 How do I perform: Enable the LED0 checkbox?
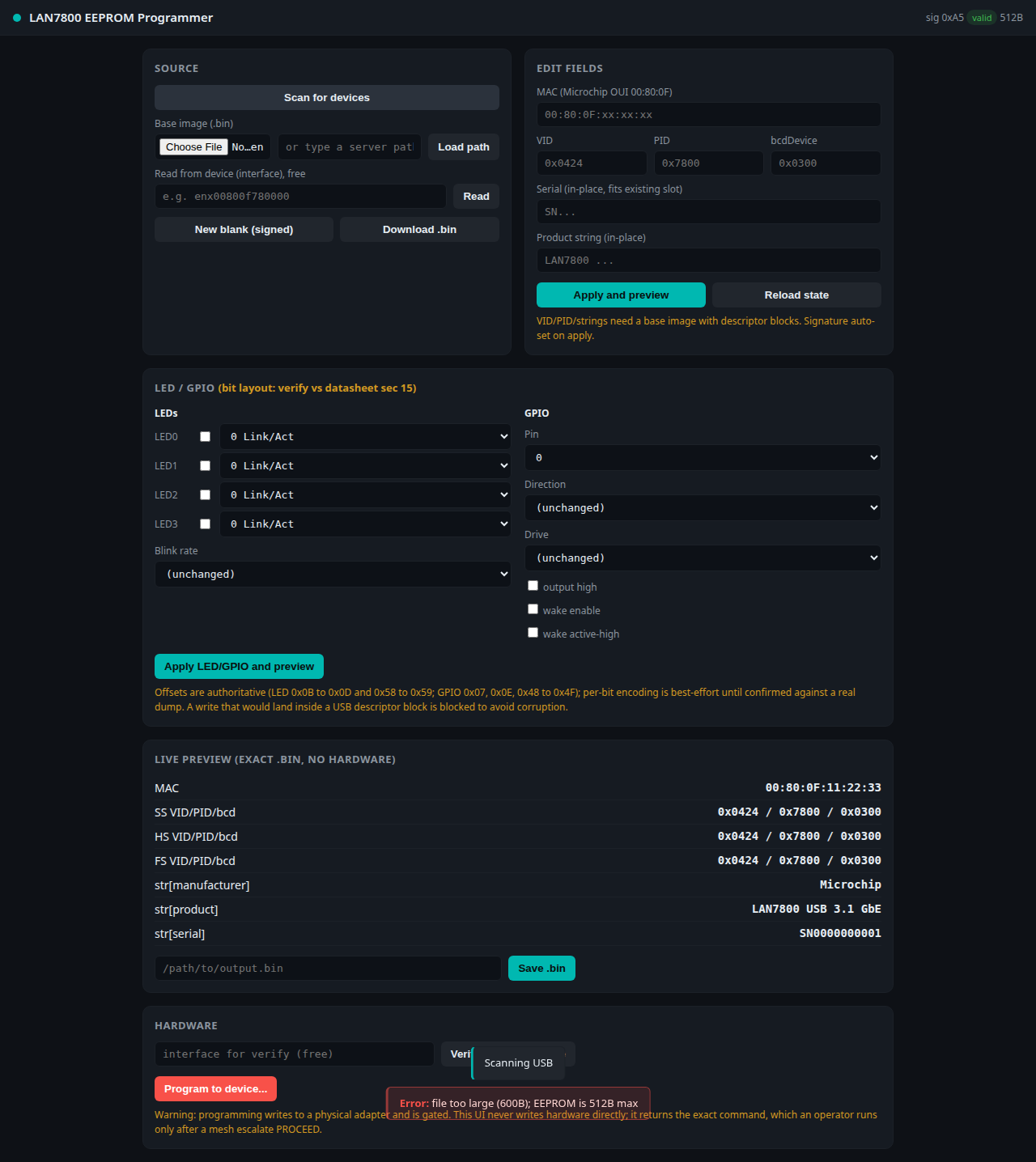point(206,437)
